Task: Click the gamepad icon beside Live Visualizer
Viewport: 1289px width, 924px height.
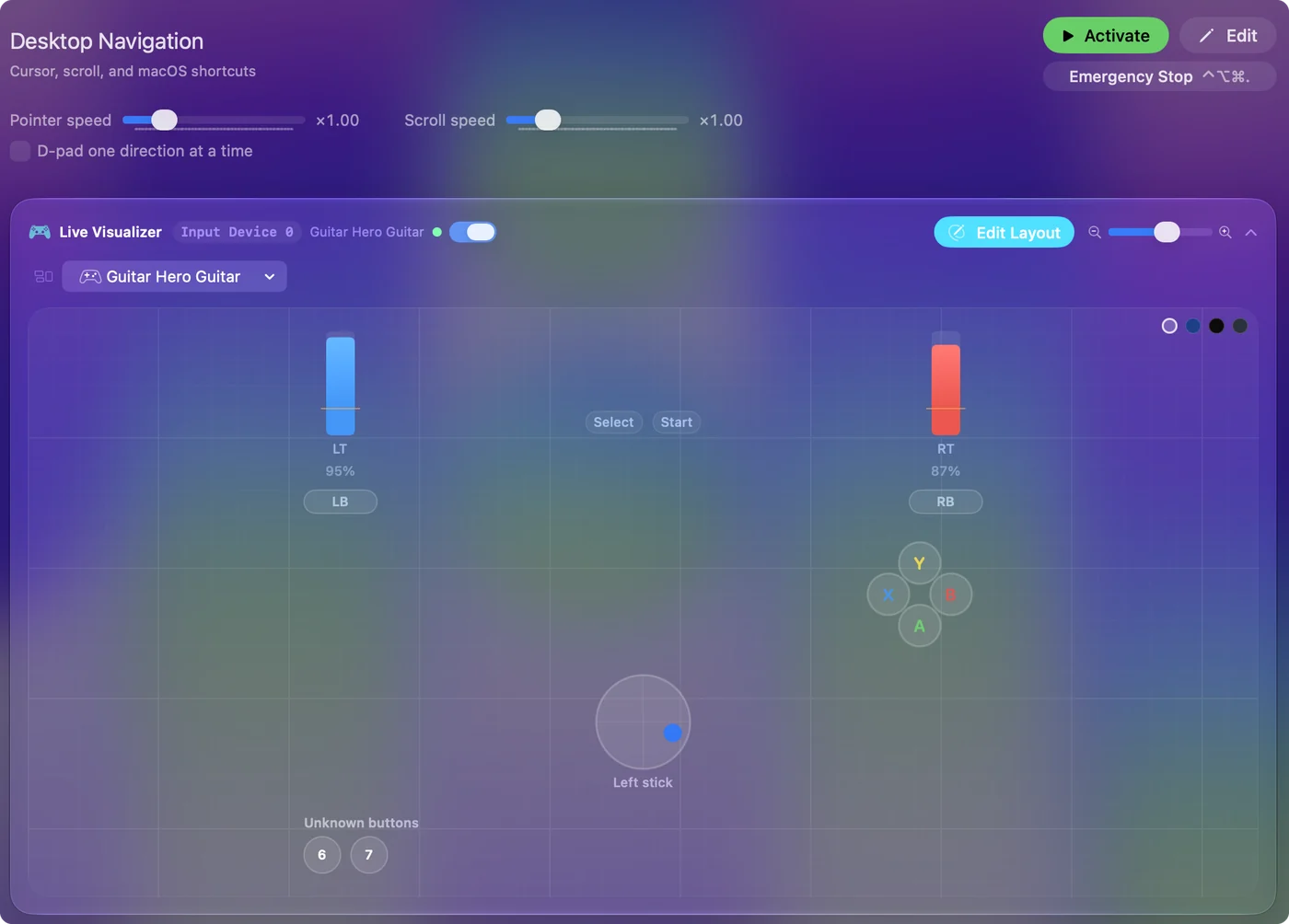Action: coord(40,232)
